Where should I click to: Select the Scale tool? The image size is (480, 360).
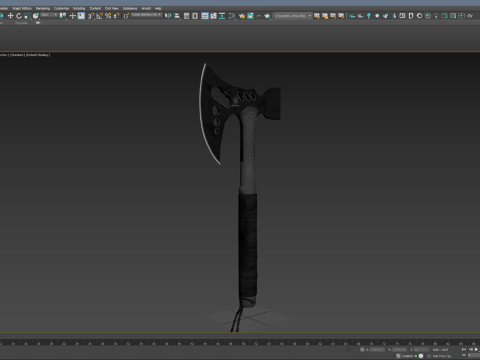click(27, 16)
